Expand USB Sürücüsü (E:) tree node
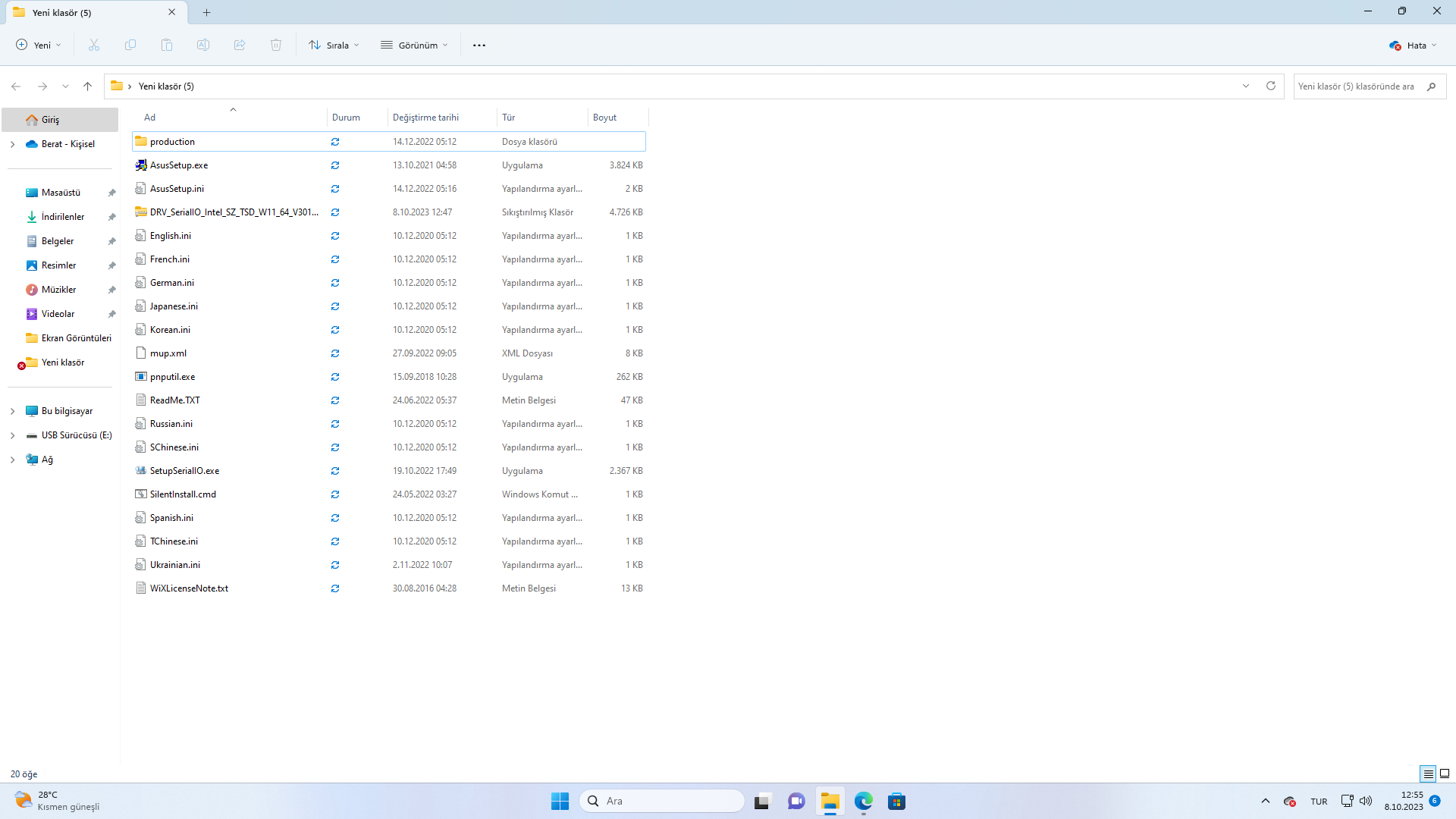Image resolution: width=1456 pixels, height=819 pixels. click(x=12, y=435)
